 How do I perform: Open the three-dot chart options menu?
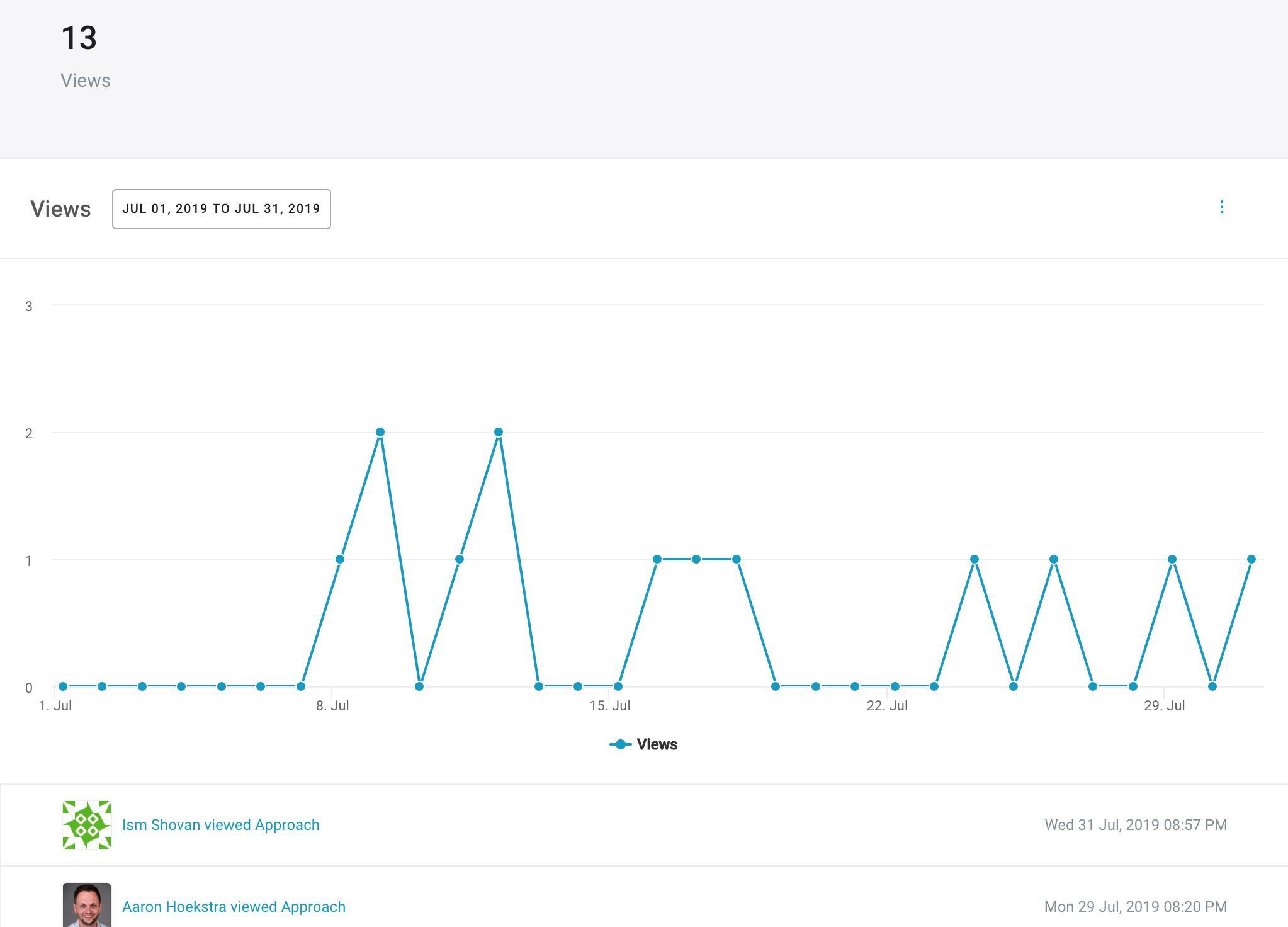[x=1222, y=207]
